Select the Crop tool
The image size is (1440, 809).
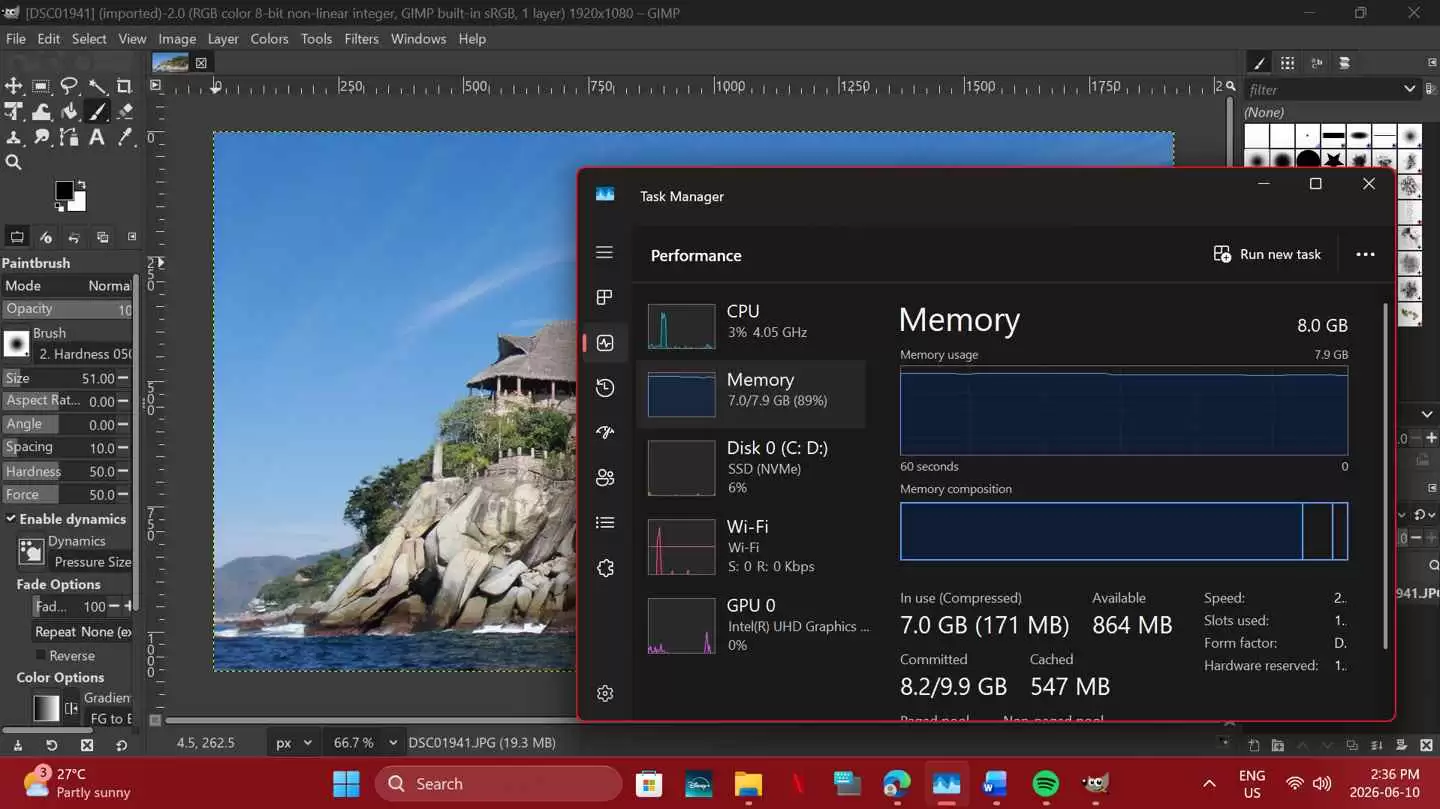(x=124, y=87)
